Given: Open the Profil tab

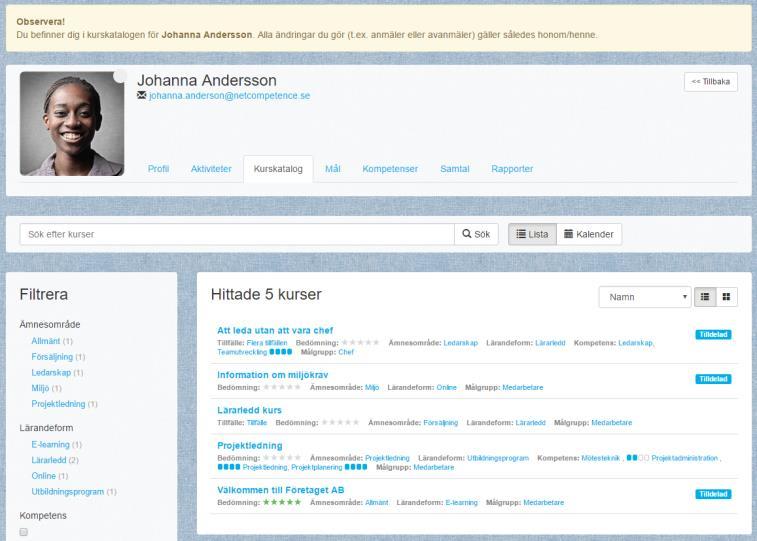Looking at the screenshot, I should coord(158,169).
